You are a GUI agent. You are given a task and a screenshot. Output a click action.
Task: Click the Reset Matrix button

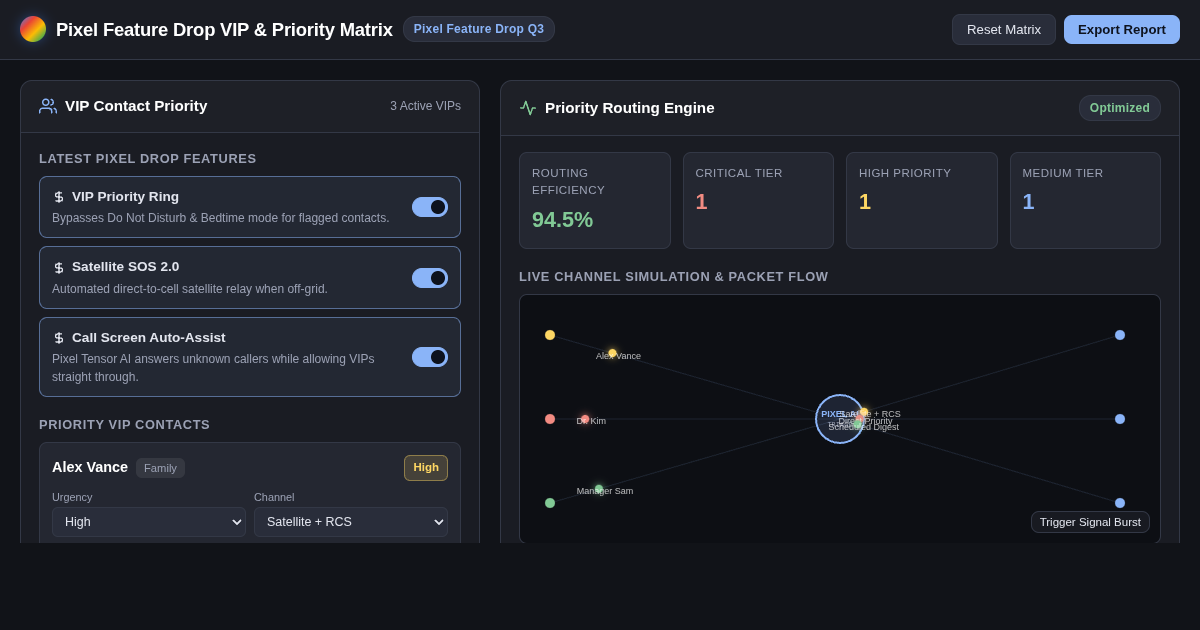pos(1004,30)
